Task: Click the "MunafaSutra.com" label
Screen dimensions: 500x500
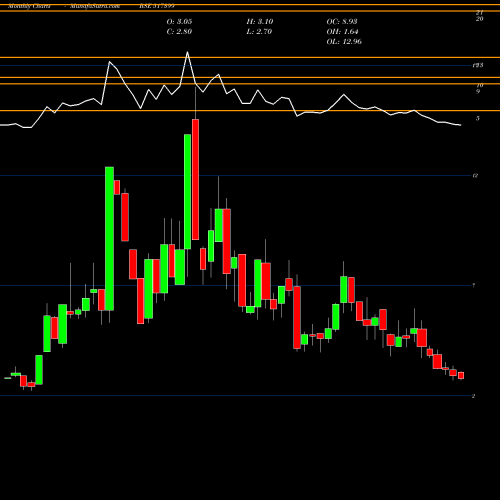Action: click(x=95, y=6)
